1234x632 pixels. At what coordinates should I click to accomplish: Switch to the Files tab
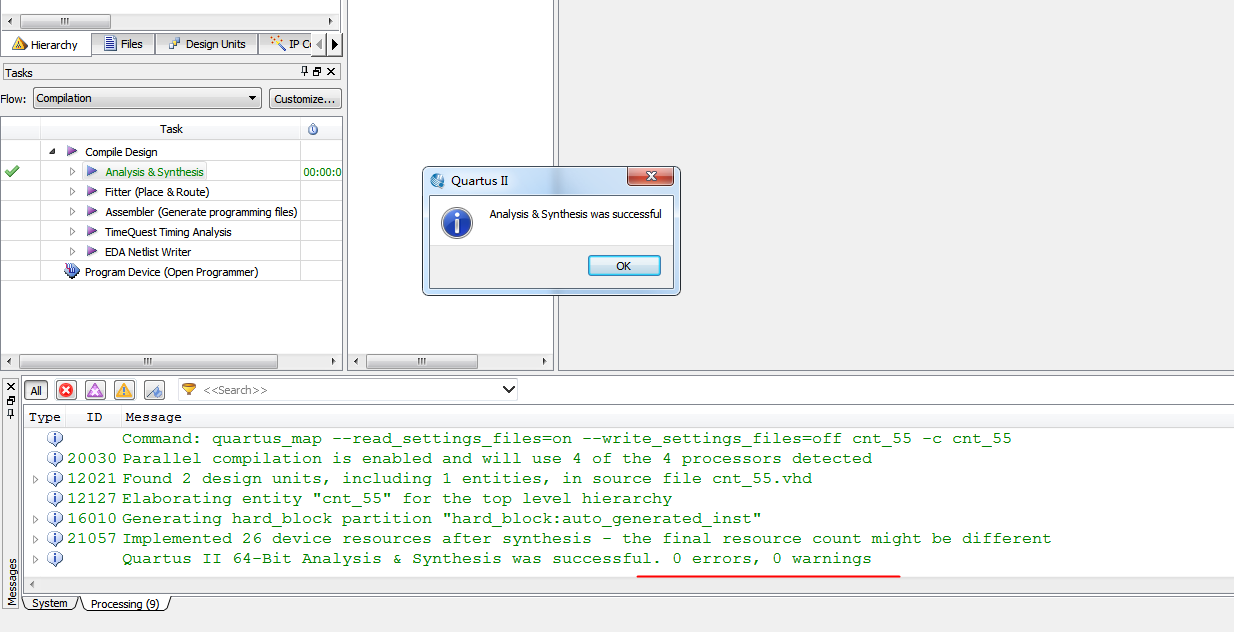click(123, 44)
